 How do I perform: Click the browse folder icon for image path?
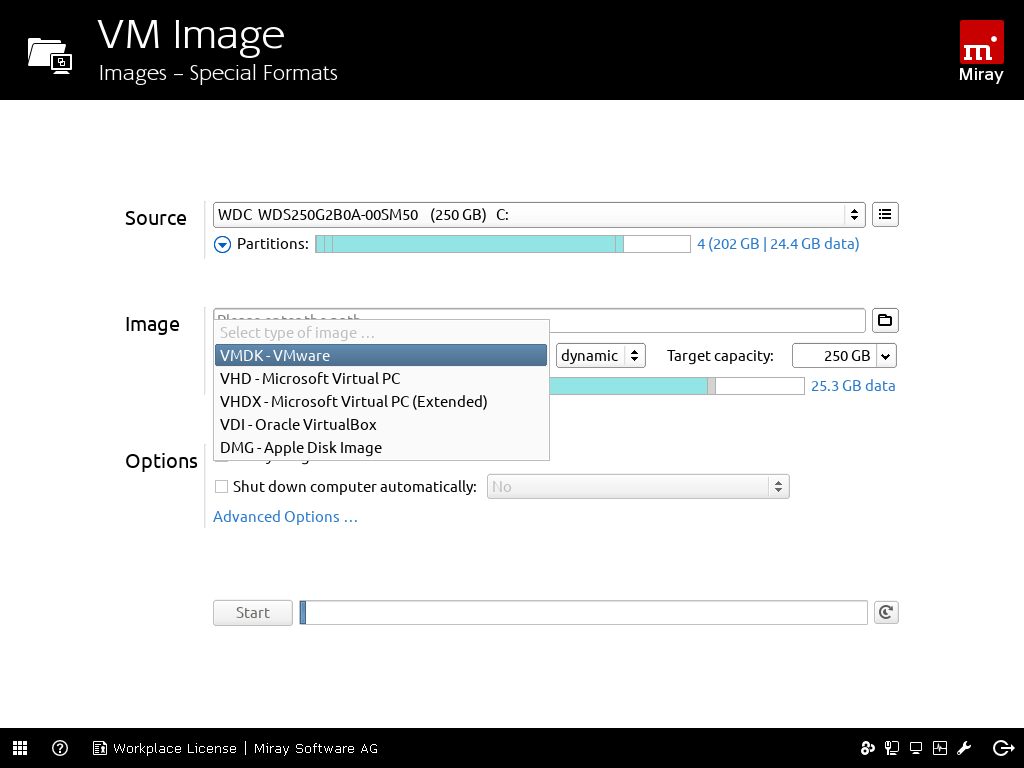coord(885,320)
